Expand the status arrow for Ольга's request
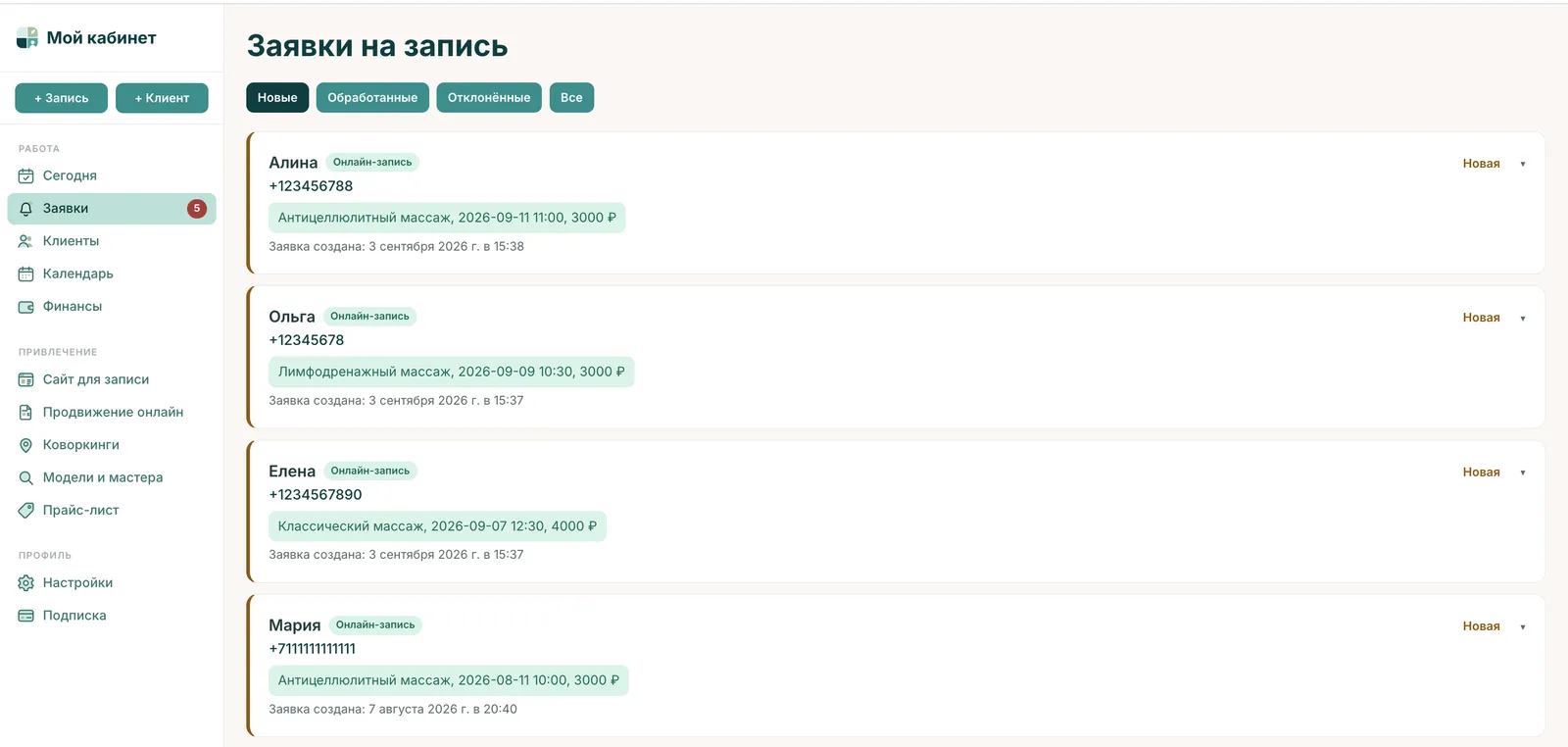1568x747 pixels. pos(1523,319)
